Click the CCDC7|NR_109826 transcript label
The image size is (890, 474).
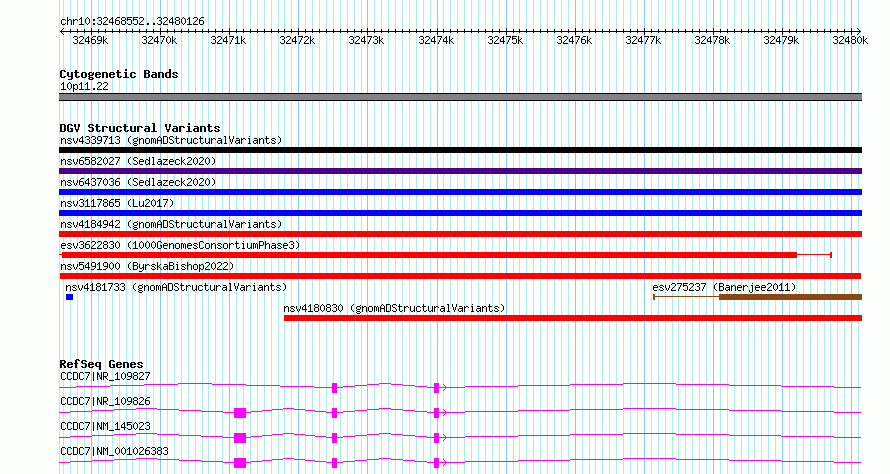coord(105,401)
